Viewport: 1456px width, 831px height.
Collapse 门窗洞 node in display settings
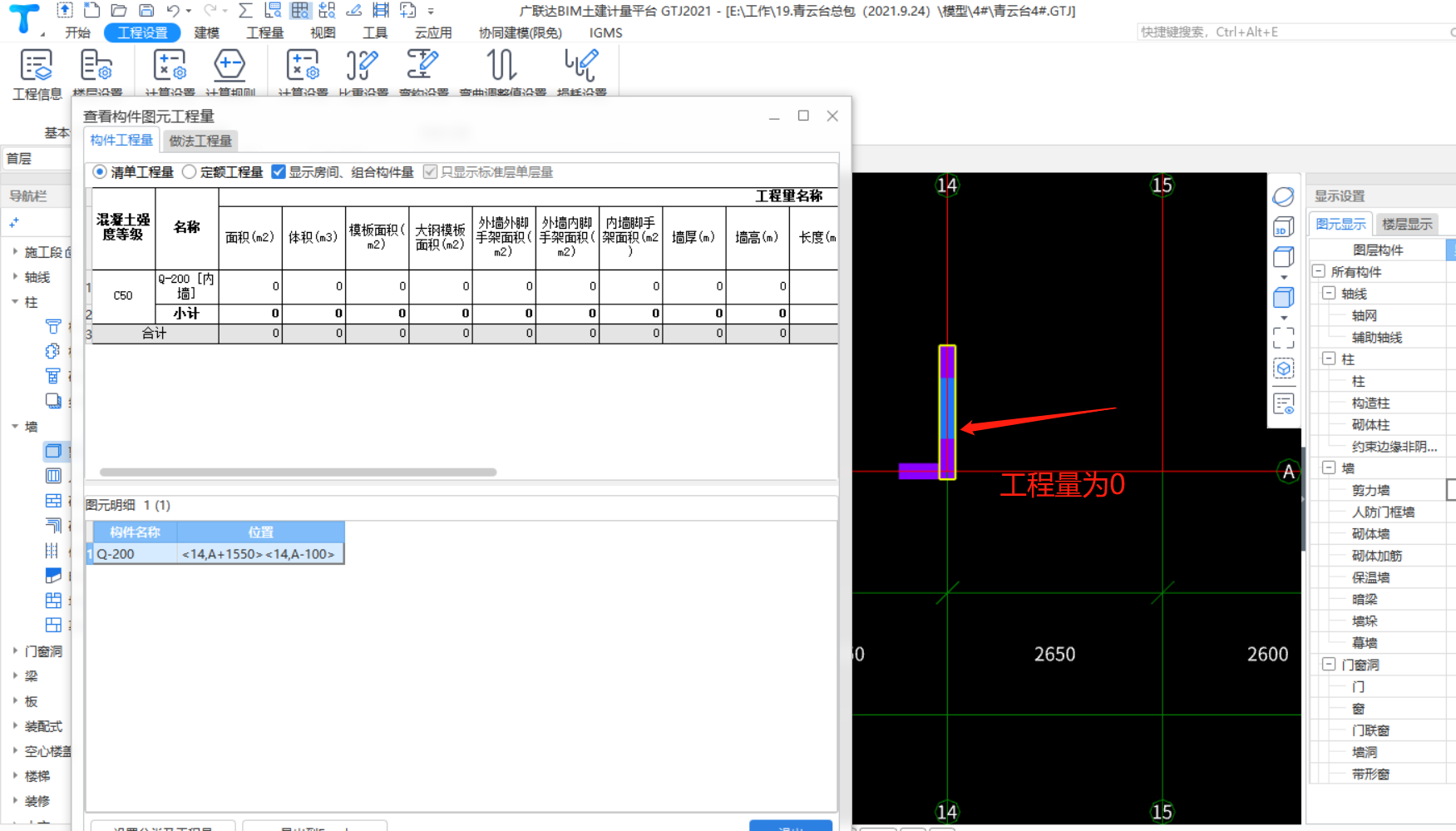click(x=1329, y=664)
